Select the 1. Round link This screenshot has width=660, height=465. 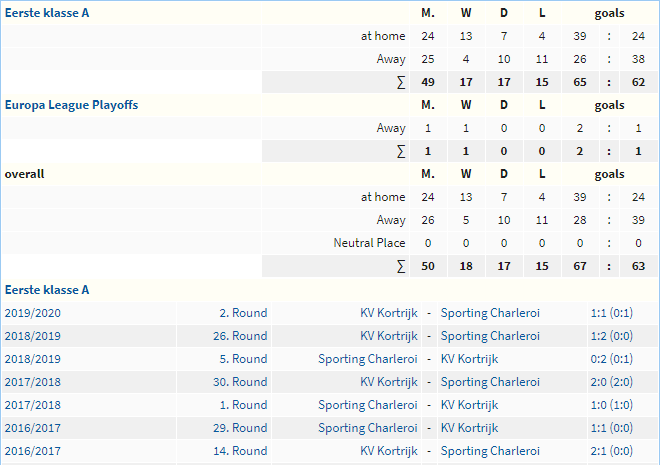point(243,405)
